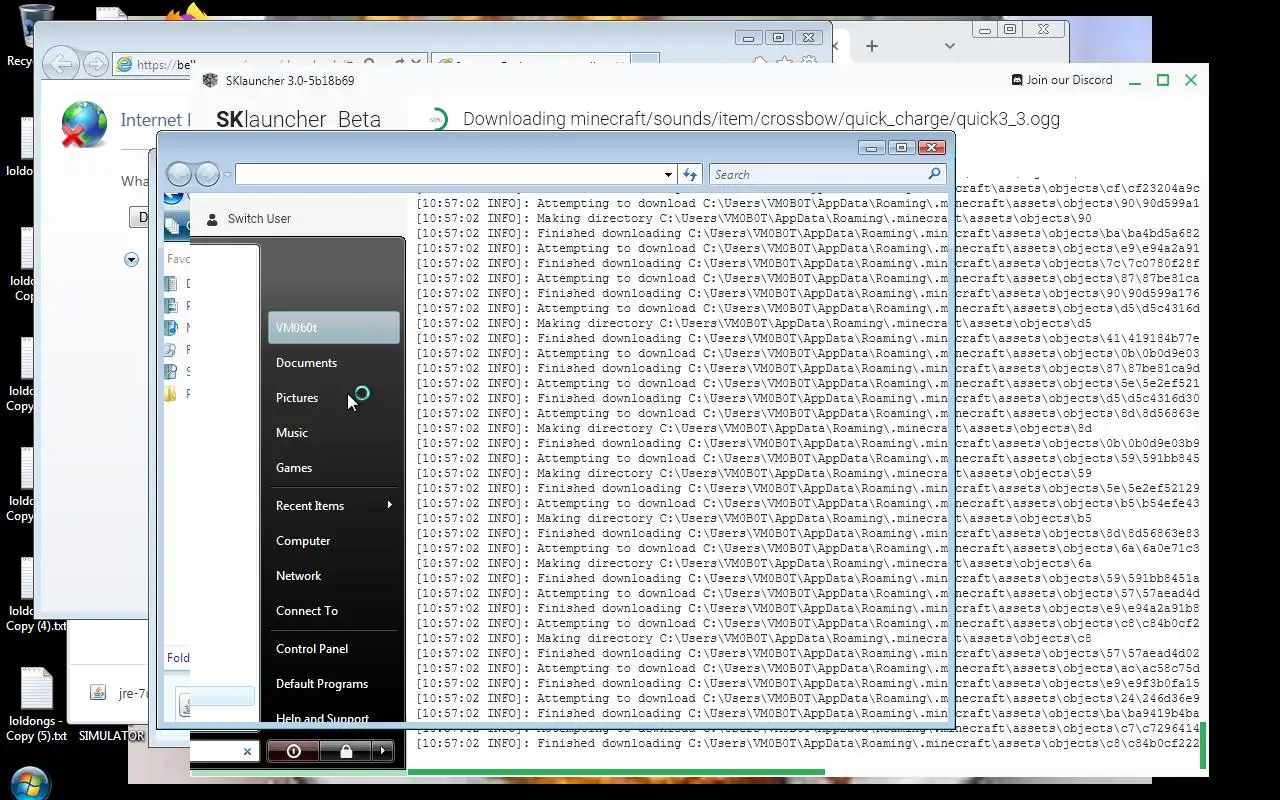The height and width of the screenshot is (800, 1280).
Task: Open a new tab with the plus button
Action: click(x=871, y=46)
